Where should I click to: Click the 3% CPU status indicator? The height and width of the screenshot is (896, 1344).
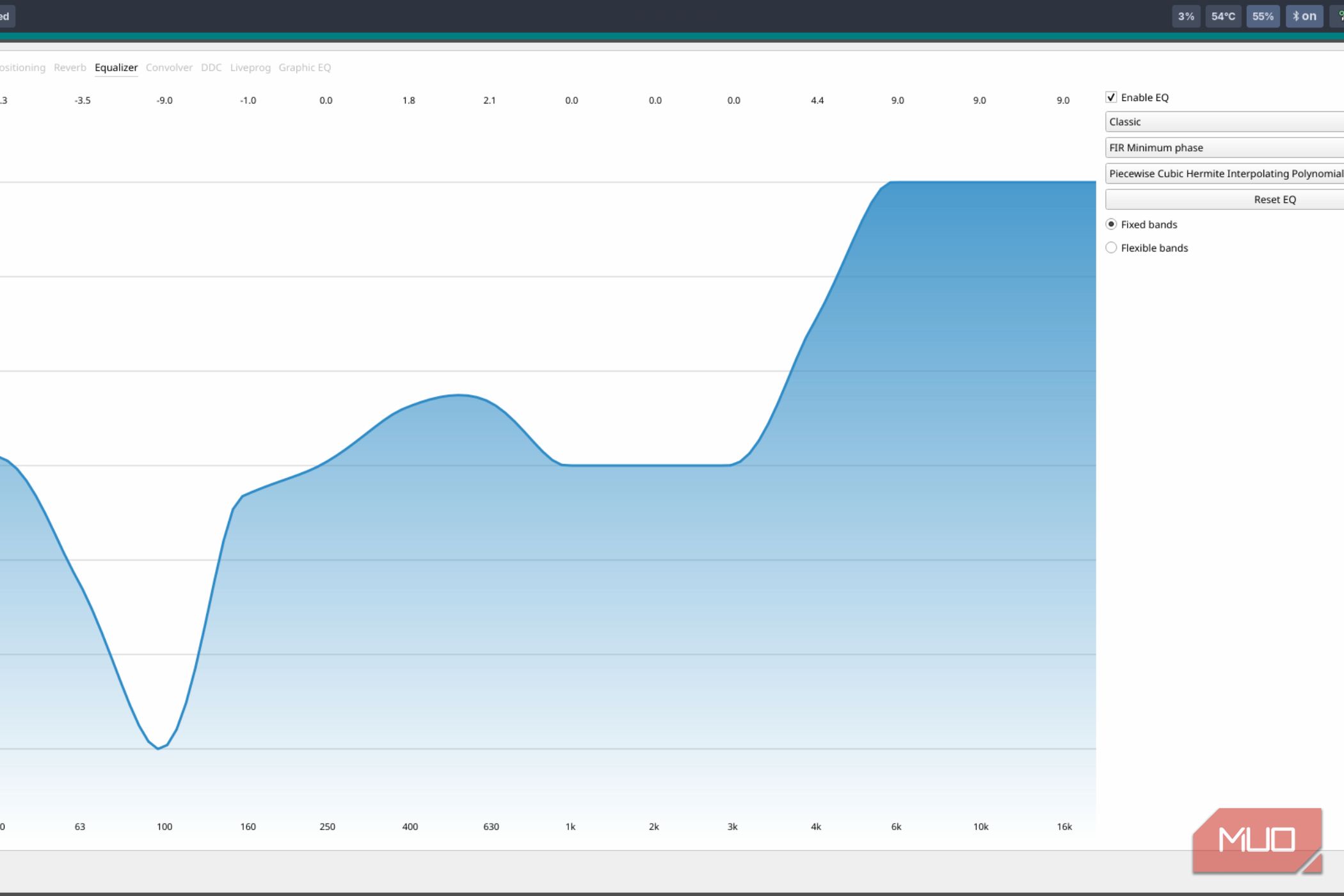click(x=1186, y=16)
